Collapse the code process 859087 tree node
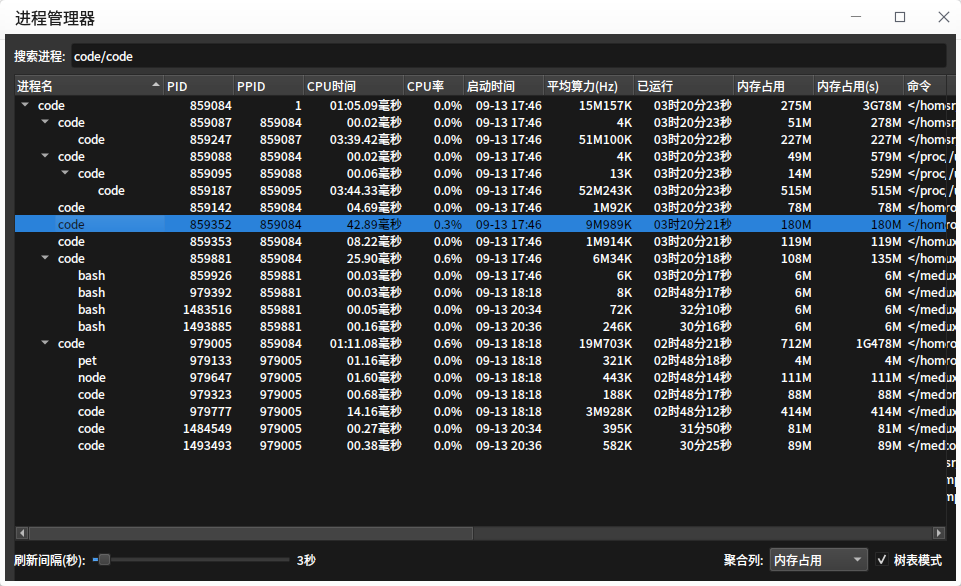This screenshot has width=961, height=586. click(45, 122)
